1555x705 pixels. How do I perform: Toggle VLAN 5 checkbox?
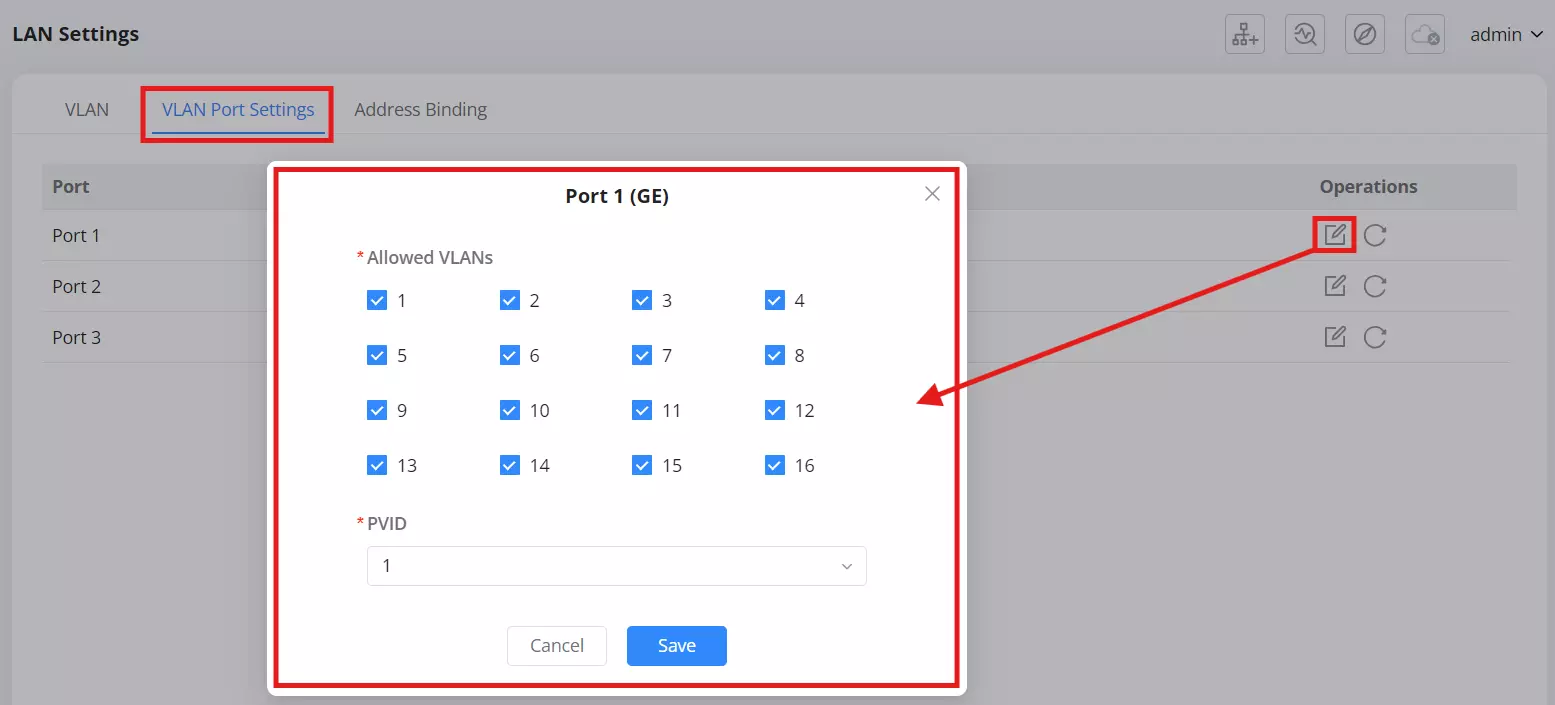point(377,355)
